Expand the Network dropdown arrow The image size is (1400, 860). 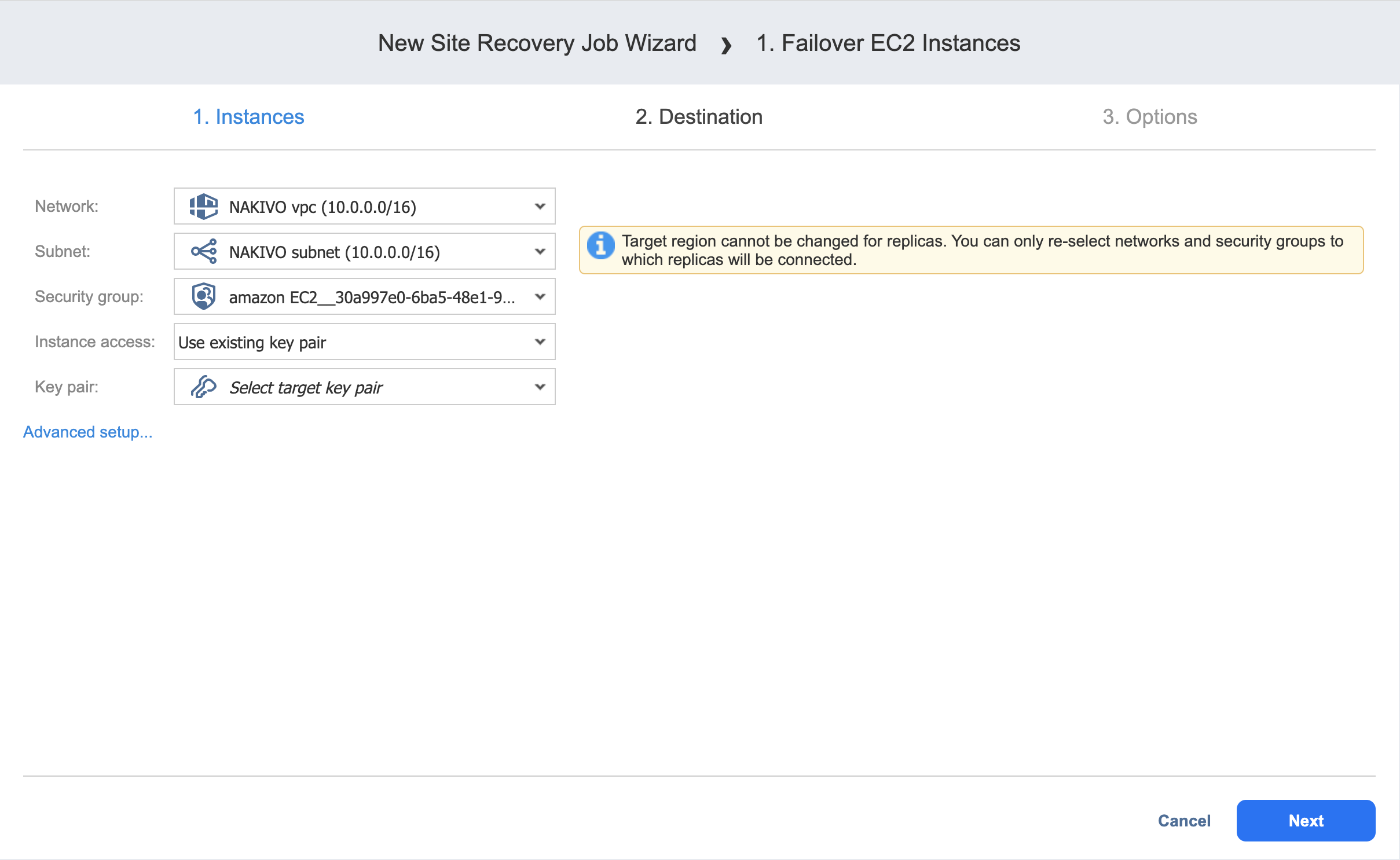click(540, 207)
